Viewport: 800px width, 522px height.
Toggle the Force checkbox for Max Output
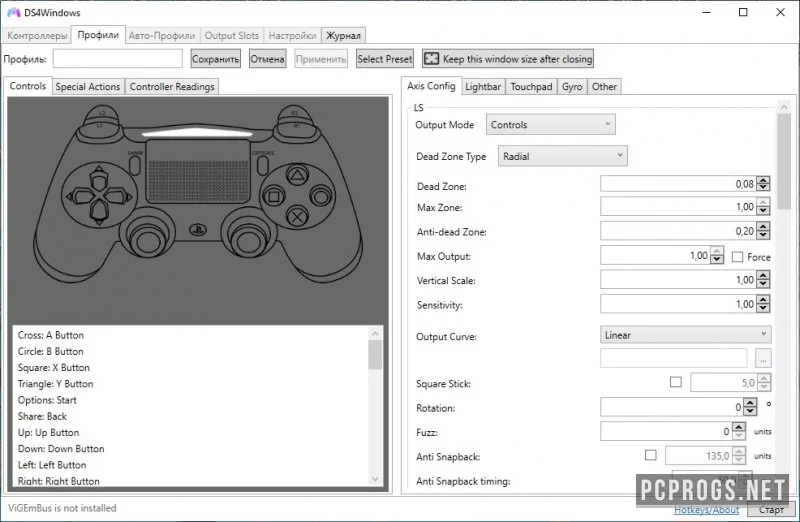pyautogui.click(x=737, y=257)
